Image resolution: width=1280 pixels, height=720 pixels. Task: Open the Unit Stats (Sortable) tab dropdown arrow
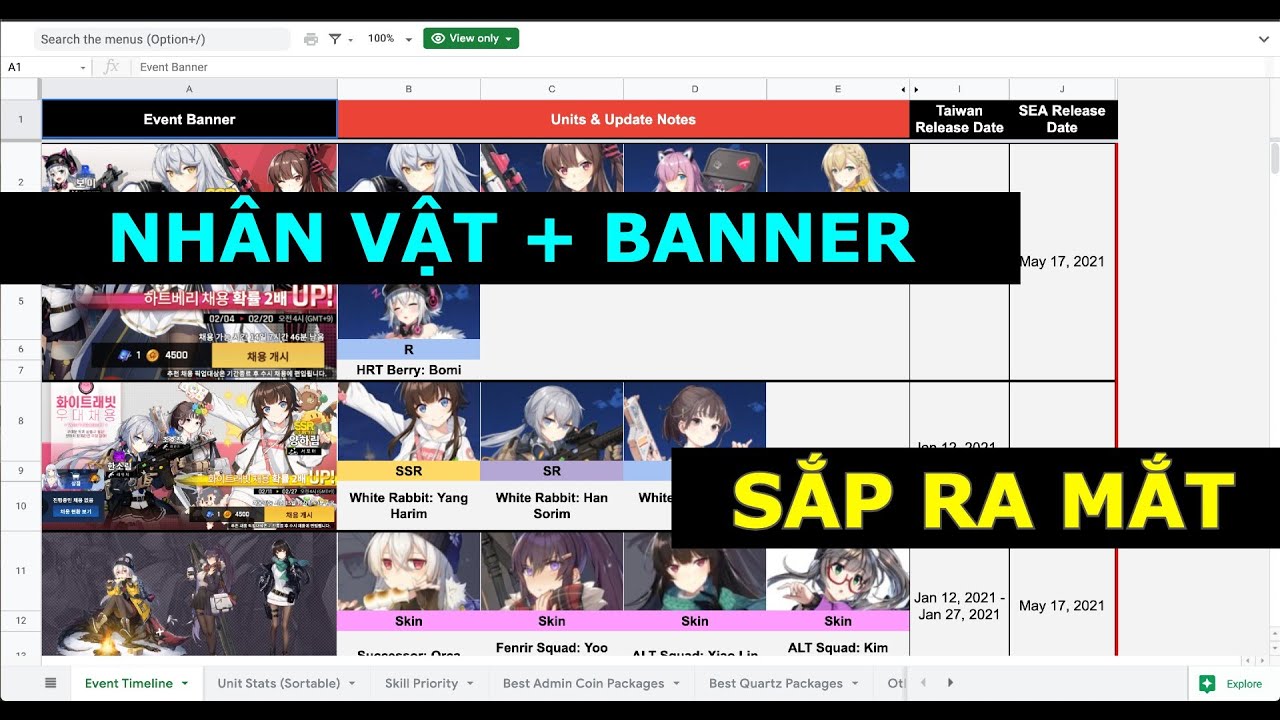[352, 684]
